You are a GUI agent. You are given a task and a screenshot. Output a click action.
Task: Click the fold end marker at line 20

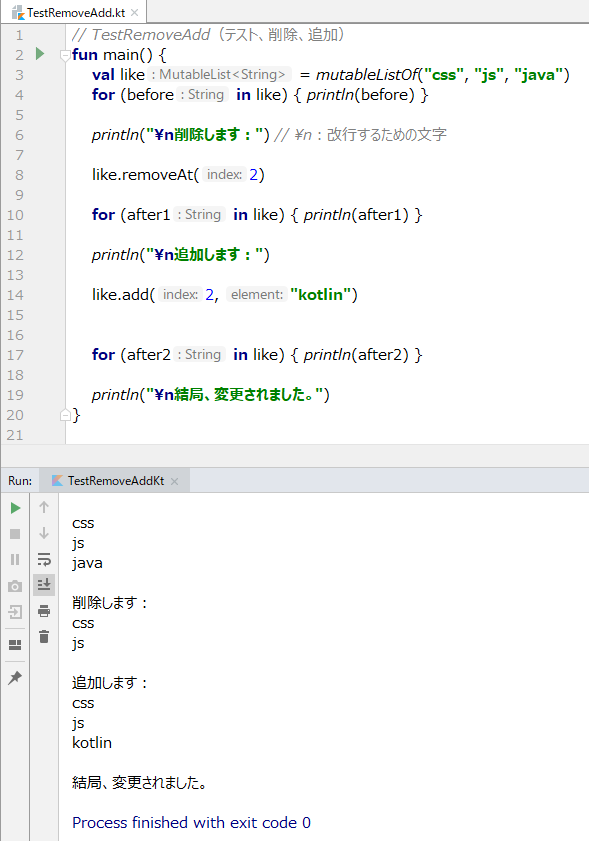(65, 415)
